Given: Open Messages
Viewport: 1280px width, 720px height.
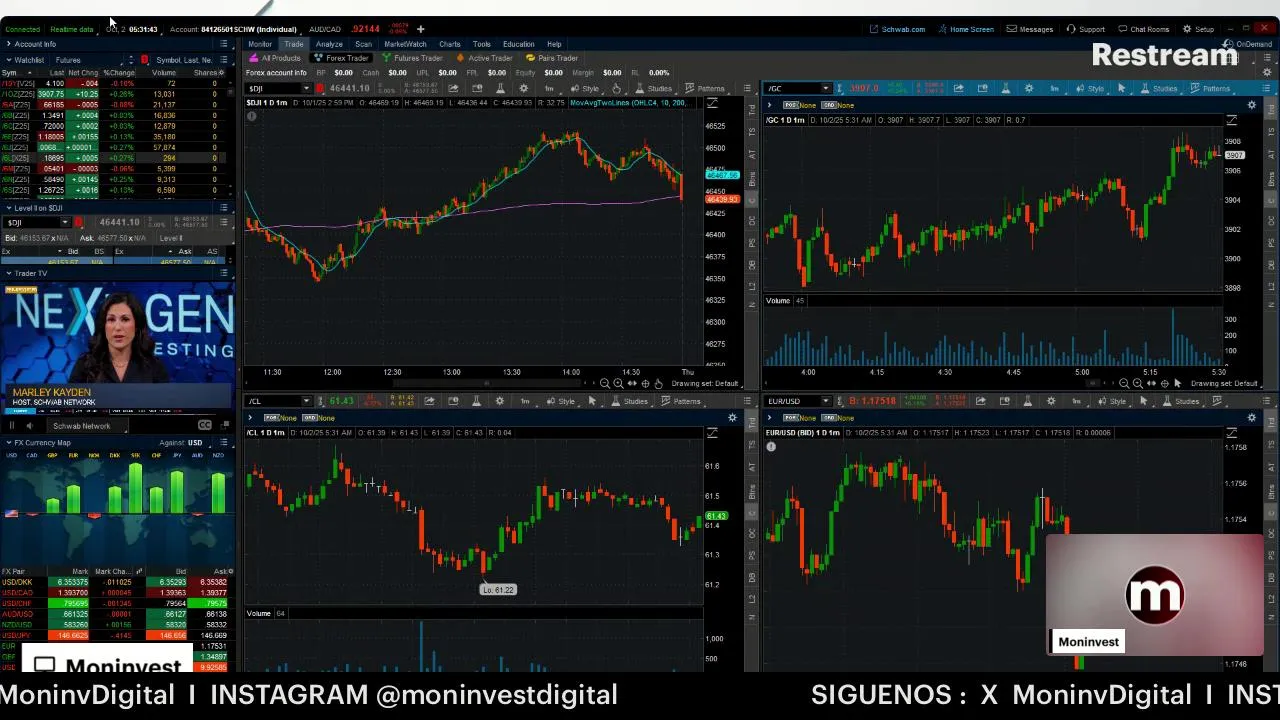Looking at the screenshot, I should pos(1030,29).
